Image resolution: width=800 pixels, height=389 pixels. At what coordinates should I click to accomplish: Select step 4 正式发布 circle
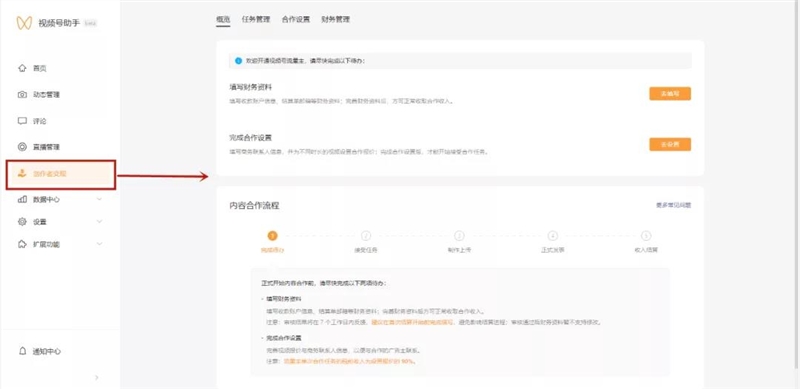553,236
